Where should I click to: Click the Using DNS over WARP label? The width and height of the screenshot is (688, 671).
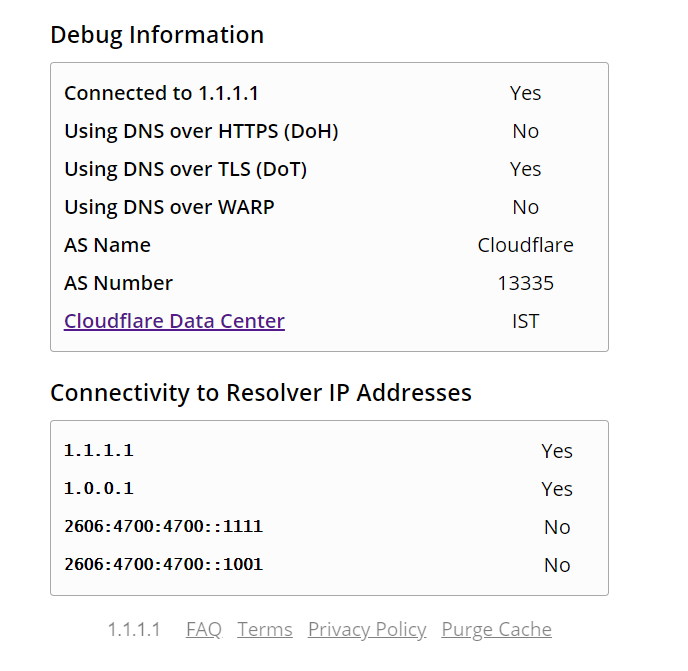point(169,207)
